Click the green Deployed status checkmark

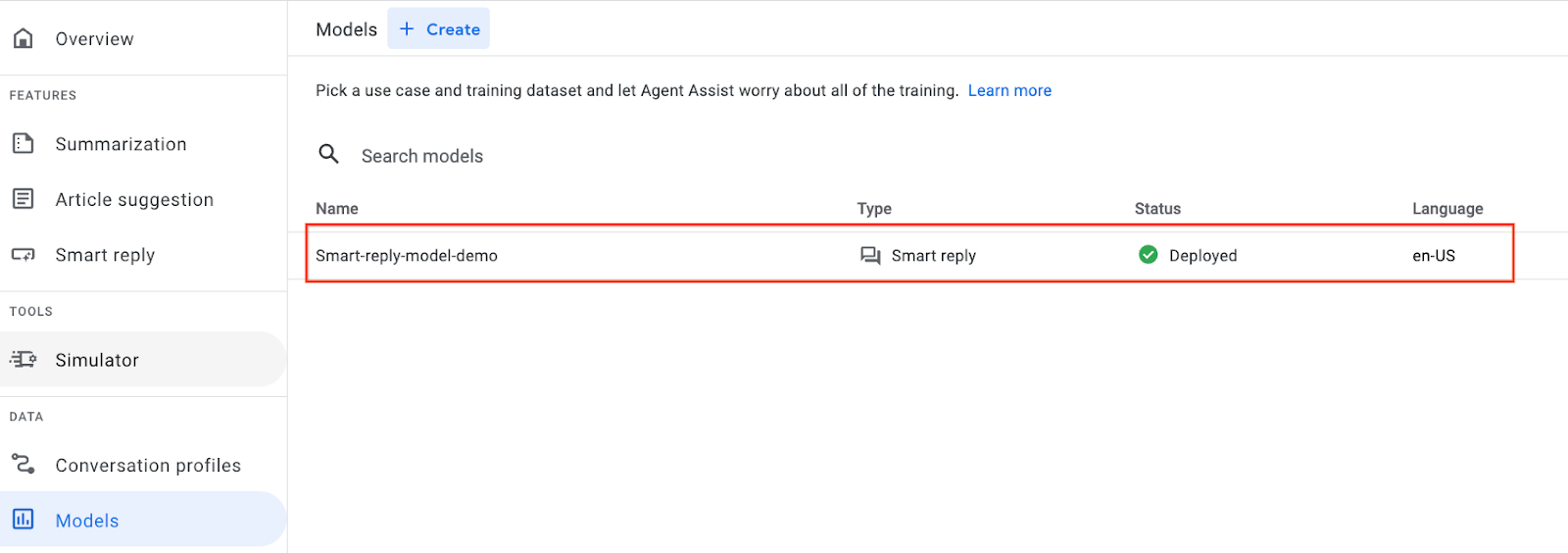pos(1149,255)
